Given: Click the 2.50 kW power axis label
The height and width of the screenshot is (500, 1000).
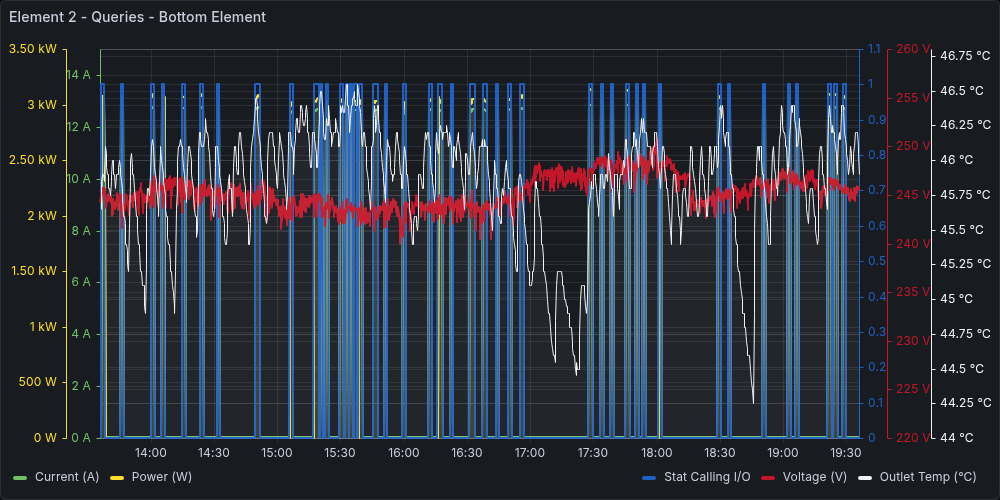Looking at the screenshot, I should click(x=33, y=160).
